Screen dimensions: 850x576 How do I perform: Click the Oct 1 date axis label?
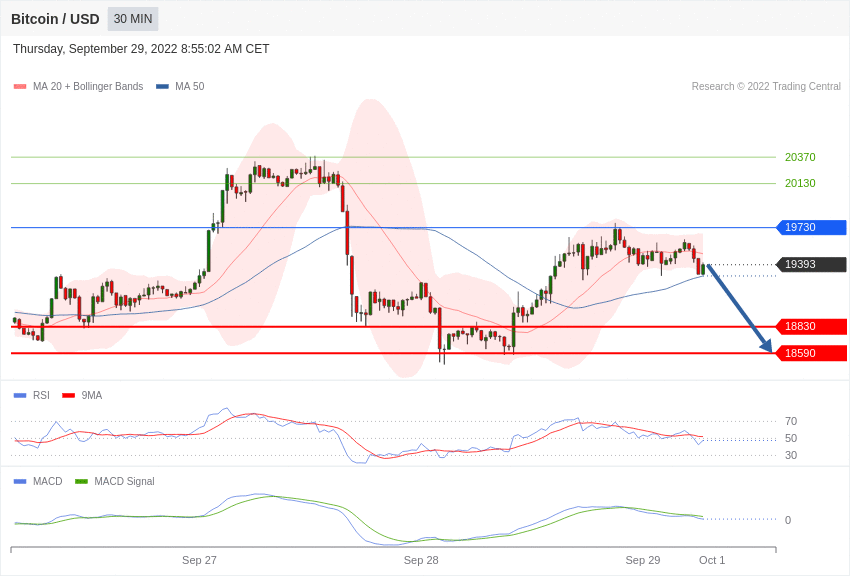pos(712,560)
